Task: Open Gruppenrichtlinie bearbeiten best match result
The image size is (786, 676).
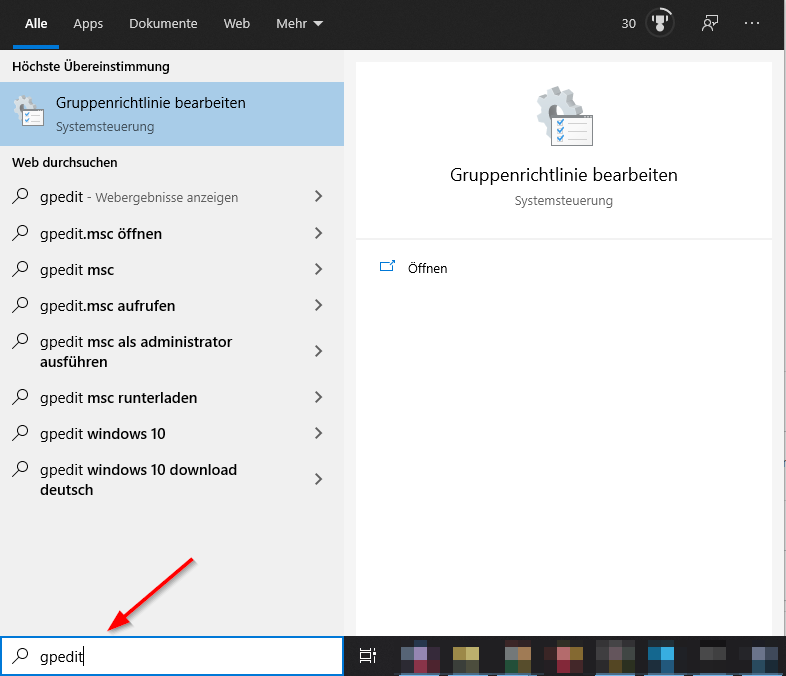Action: click(x=172, y=114)
